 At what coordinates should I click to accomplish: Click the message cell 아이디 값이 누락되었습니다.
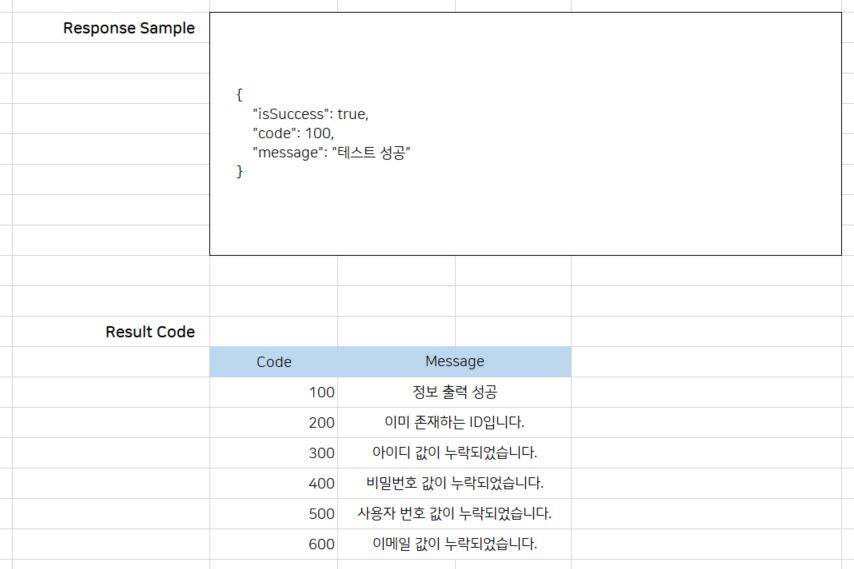pos(454,453)
